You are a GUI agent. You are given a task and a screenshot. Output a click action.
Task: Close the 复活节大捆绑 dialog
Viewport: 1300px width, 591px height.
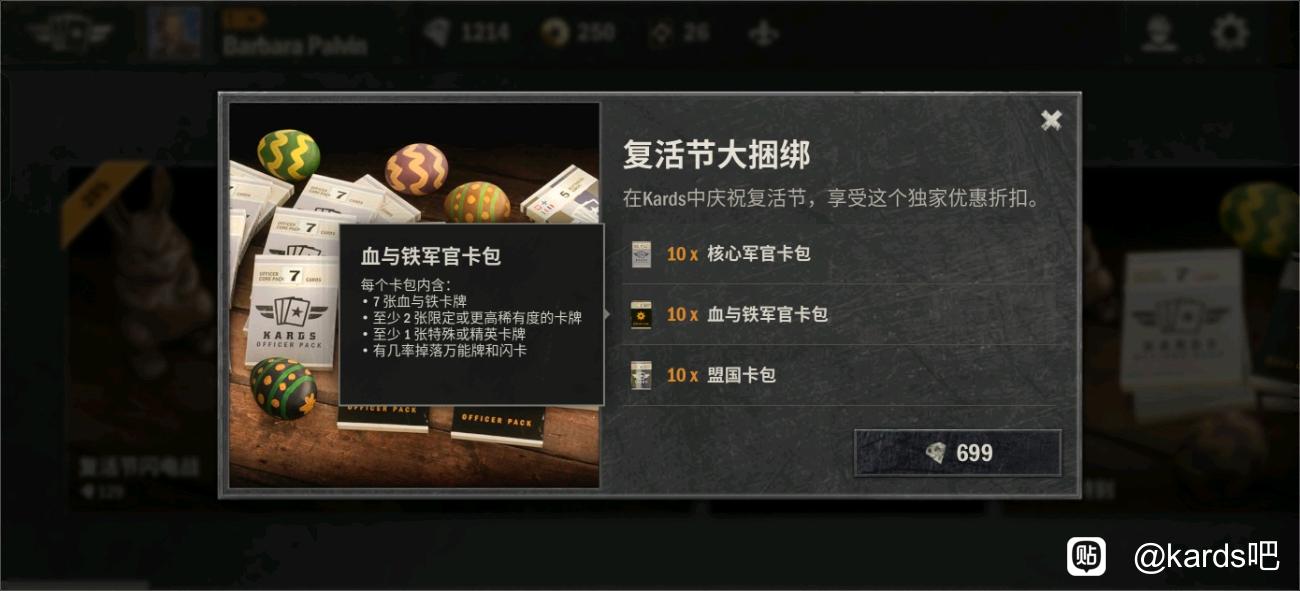click(1051, 120)
